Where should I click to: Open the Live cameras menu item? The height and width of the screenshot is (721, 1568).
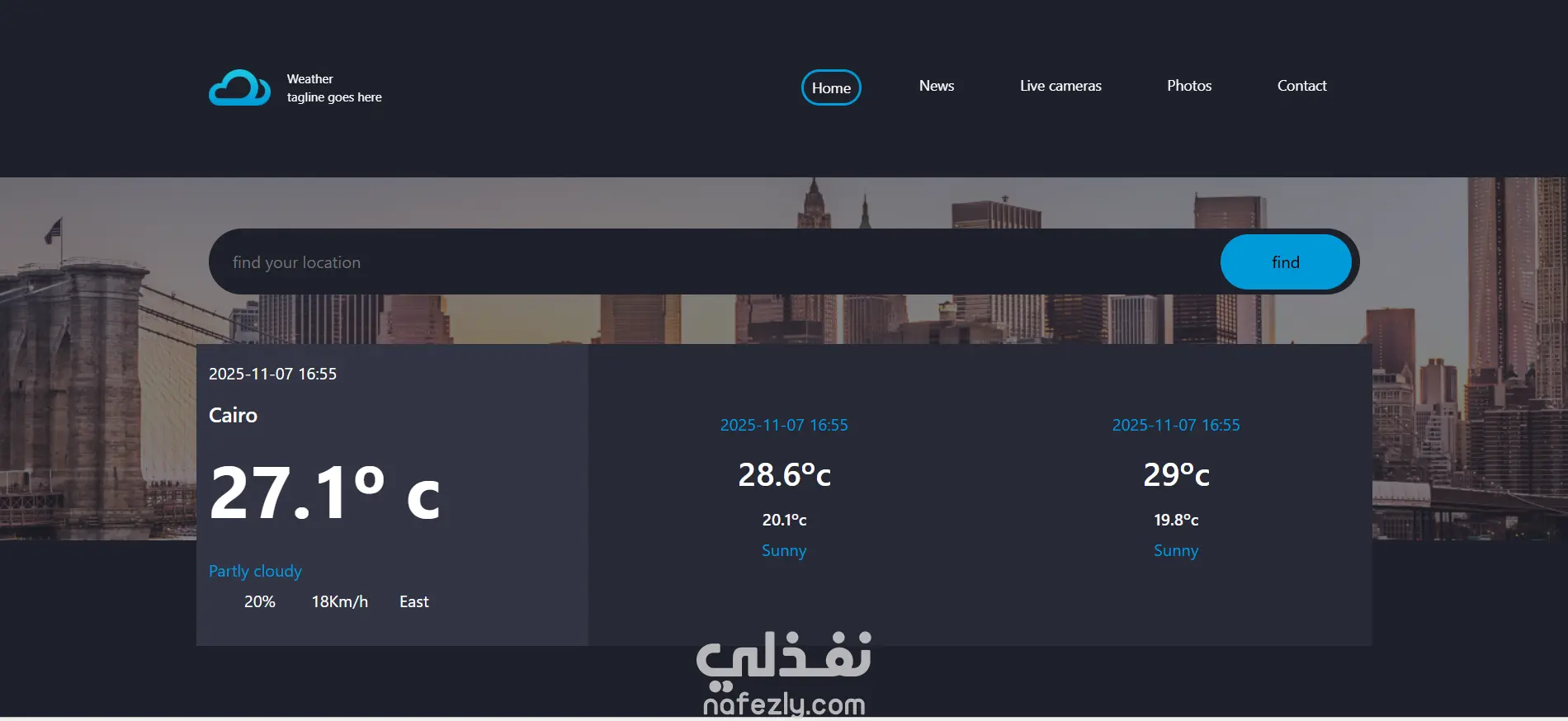click(1060, 86)
